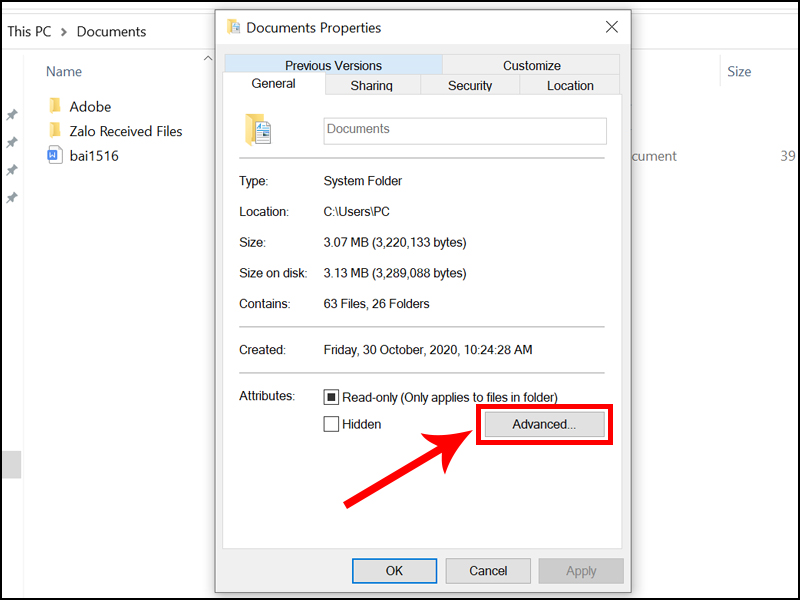Select the bai1516 Word document icon
800x600 pixels.
tap(54, 155)
